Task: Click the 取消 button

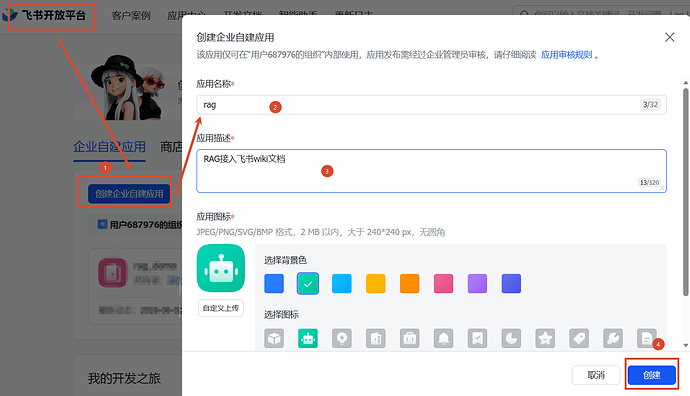Action: [x=596, y=375]
